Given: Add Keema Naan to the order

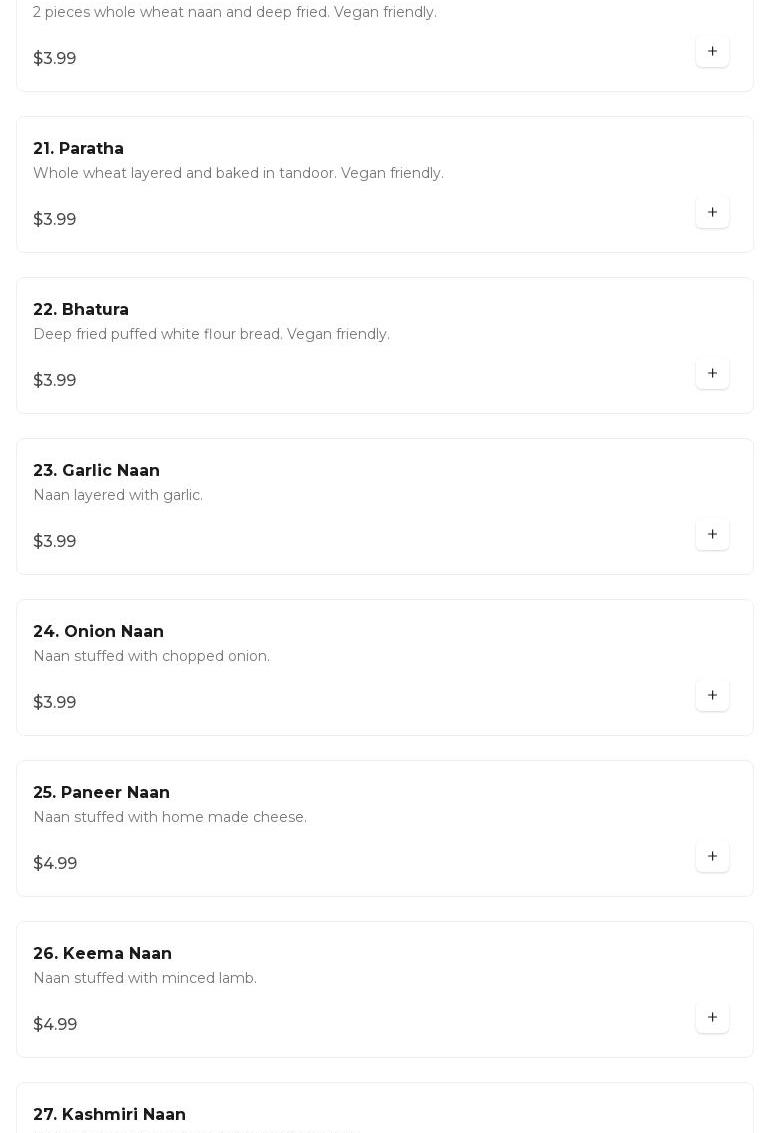Looking at the screenshot, I should pyautogui.click(x=712, y=1018).
